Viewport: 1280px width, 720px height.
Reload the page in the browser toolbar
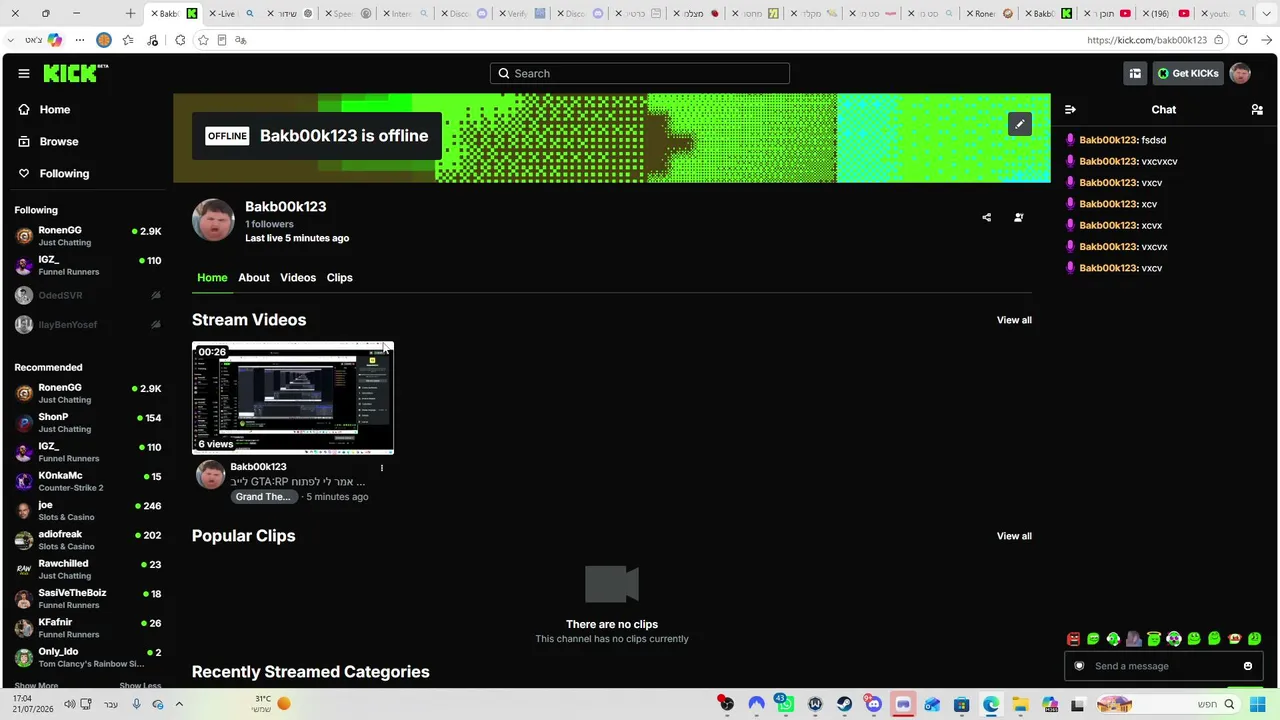tap(1243, 40)
